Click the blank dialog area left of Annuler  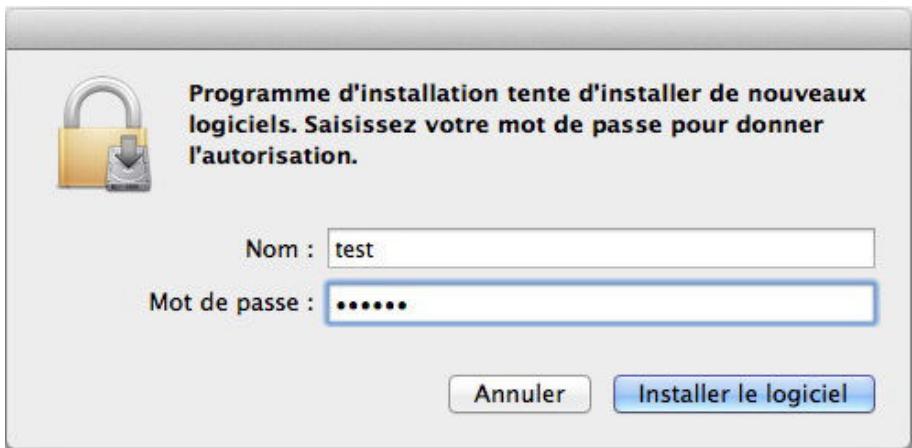[250, 394]
